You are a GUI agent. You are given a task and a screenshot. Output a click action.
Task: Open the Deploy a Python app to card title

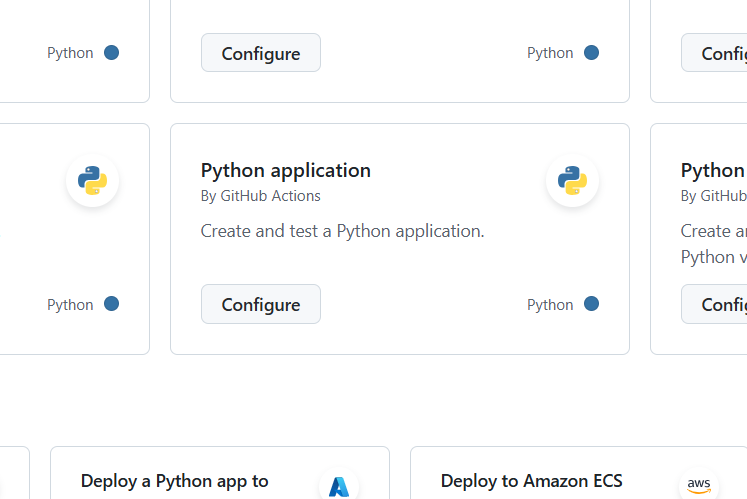(175, 481)
